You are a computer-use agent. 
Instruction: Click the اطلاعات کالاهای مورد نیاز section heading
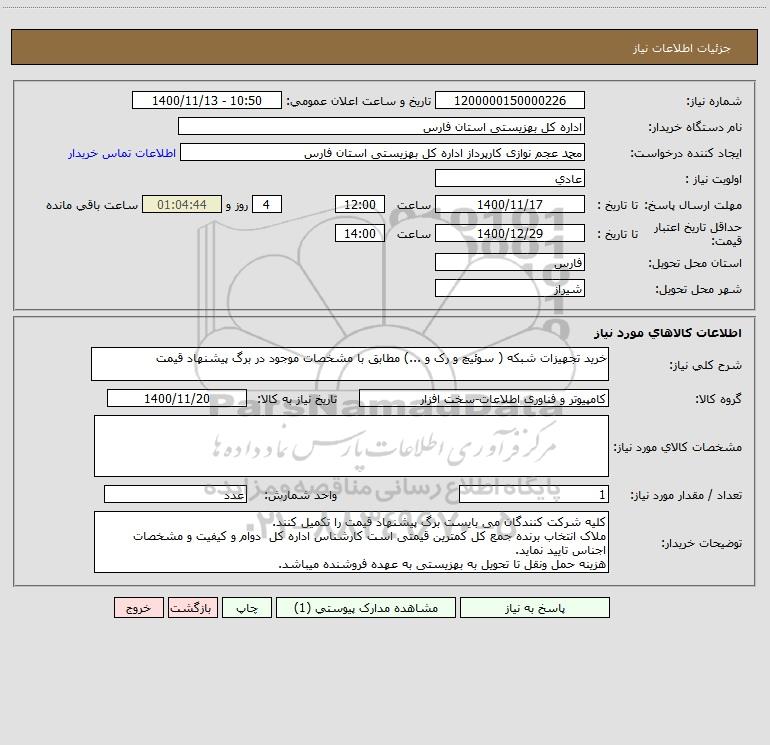pos(668,333)
